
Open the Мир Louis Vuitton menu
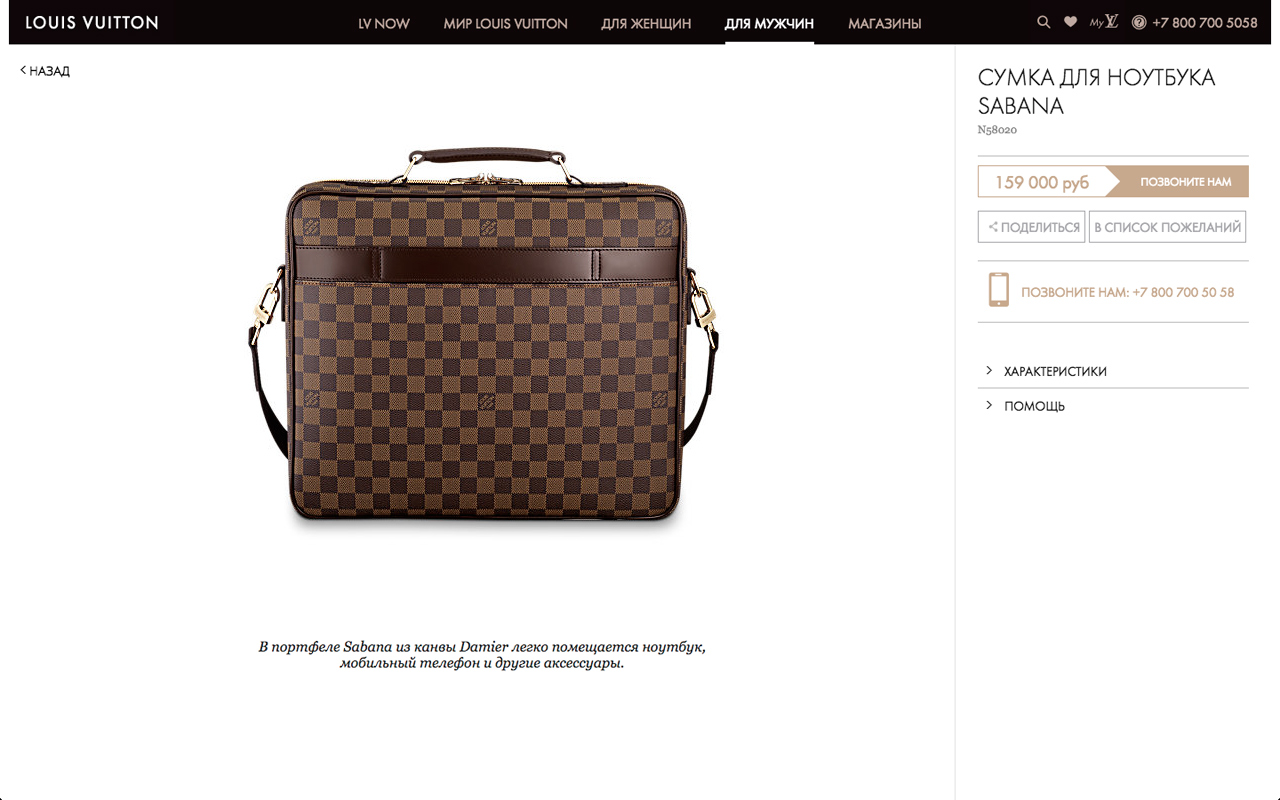pos(505,23)
